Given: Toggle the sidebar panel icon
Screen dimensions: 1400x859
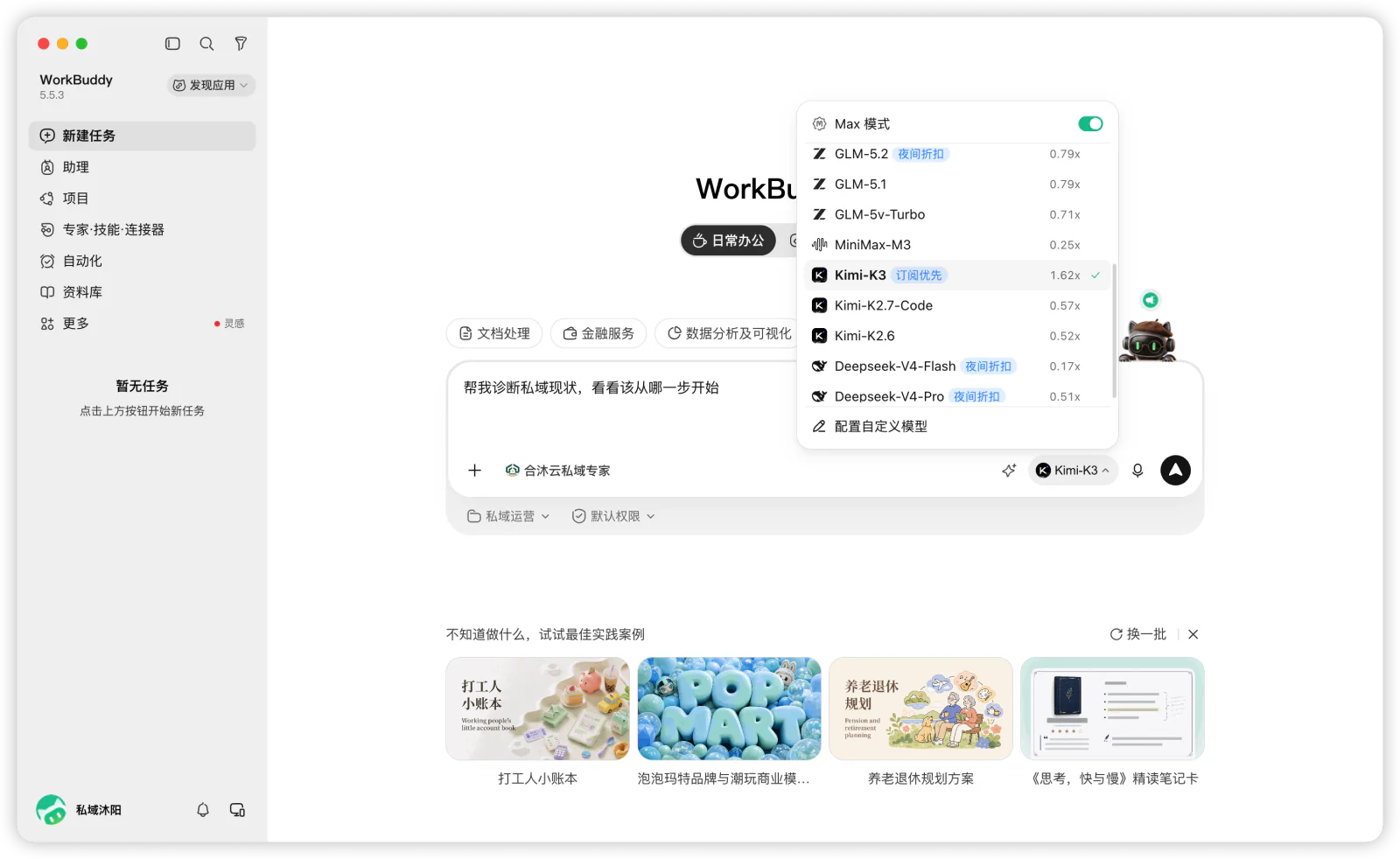Looking at the screenshot, I should pyautogui.click(x=172, y=44).
